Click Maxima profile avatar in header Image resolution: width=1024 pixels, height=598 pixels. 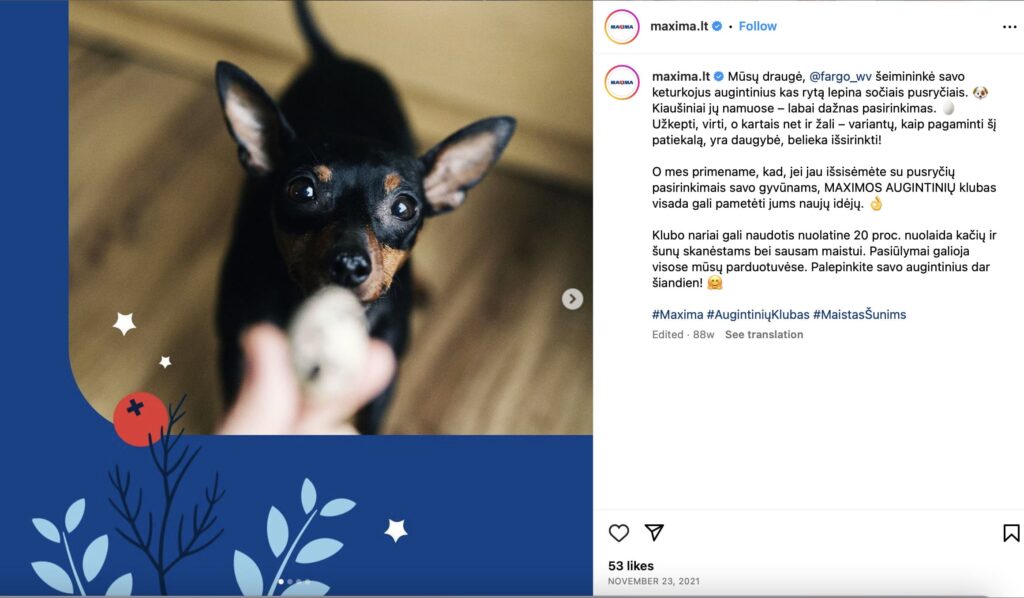pyautogui.click(x=622, y=27)
